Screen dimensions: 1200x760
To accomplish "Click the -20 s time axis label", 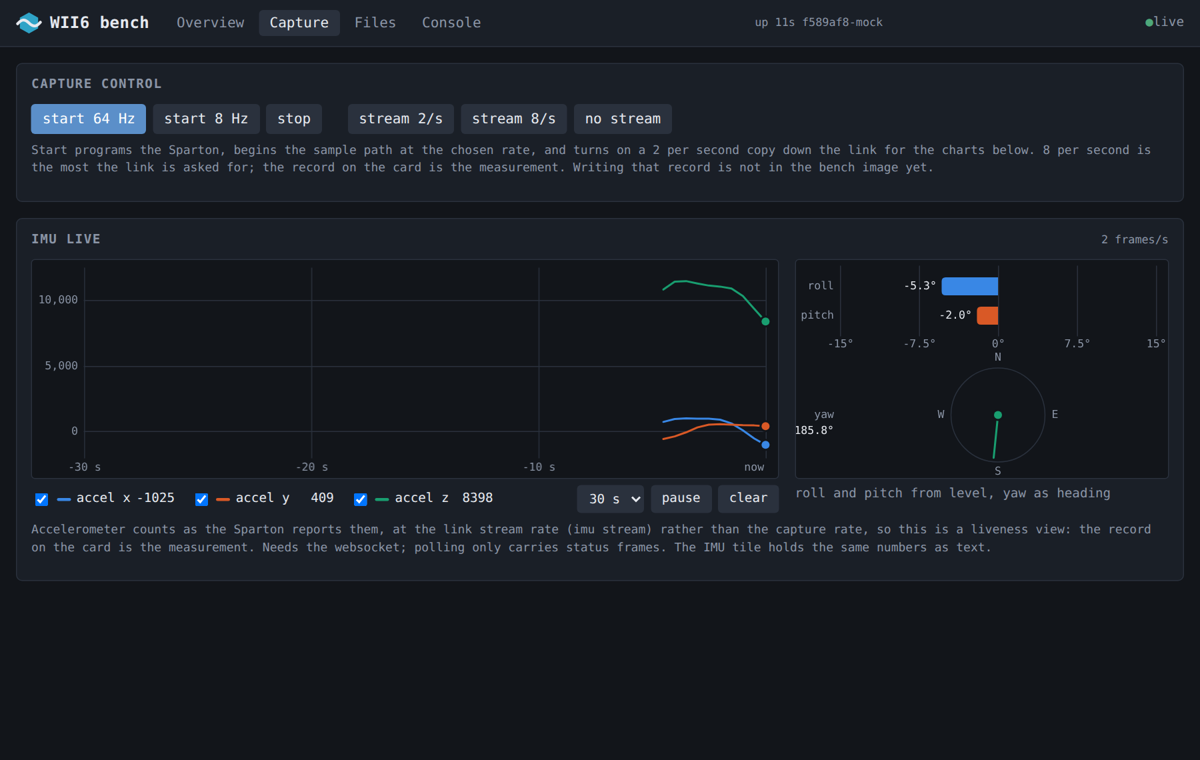I will 312,467.
